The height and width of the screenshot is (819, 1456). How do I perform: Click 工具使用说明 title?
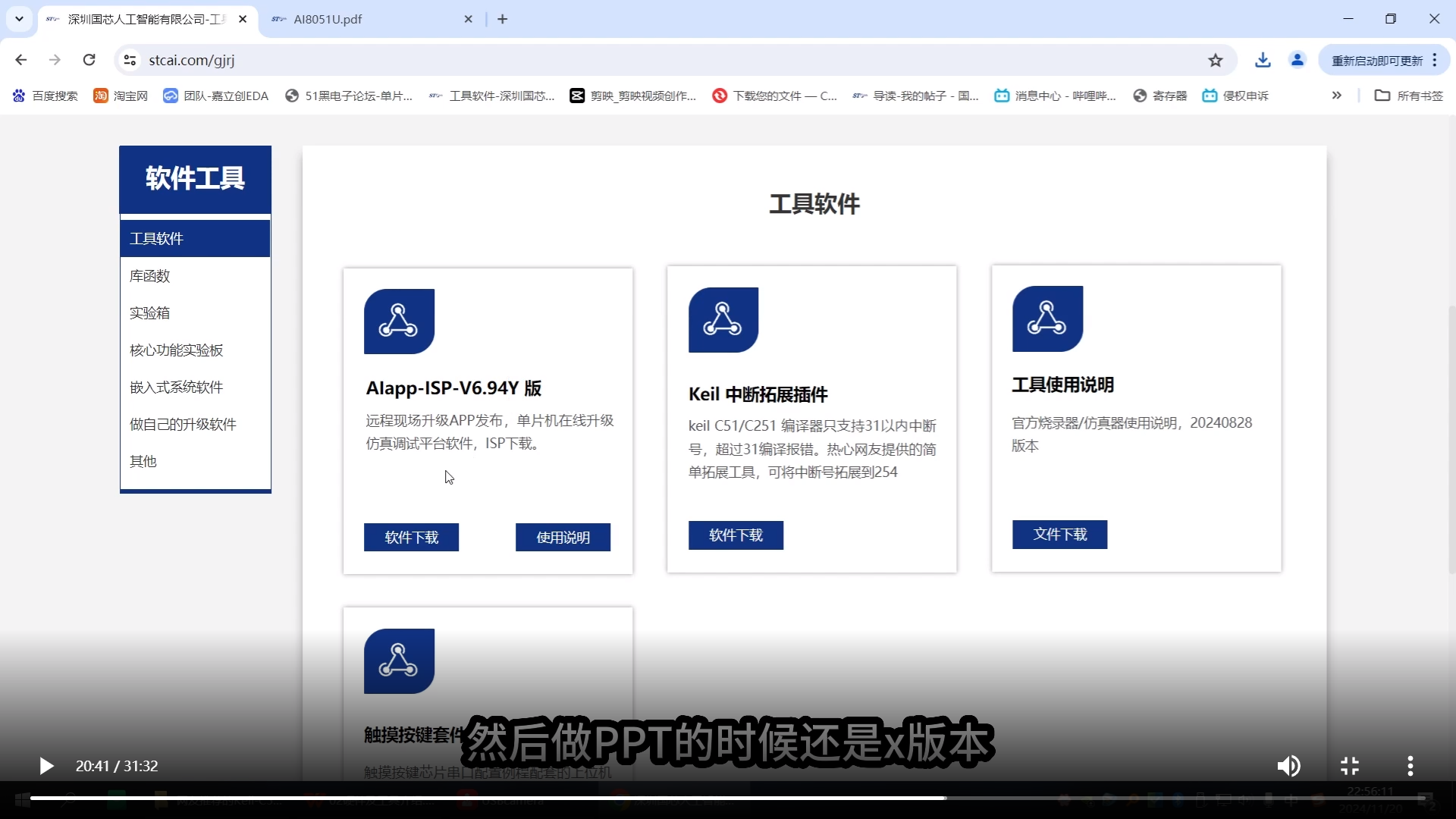pyautogui.click(x=1062, y=385)
